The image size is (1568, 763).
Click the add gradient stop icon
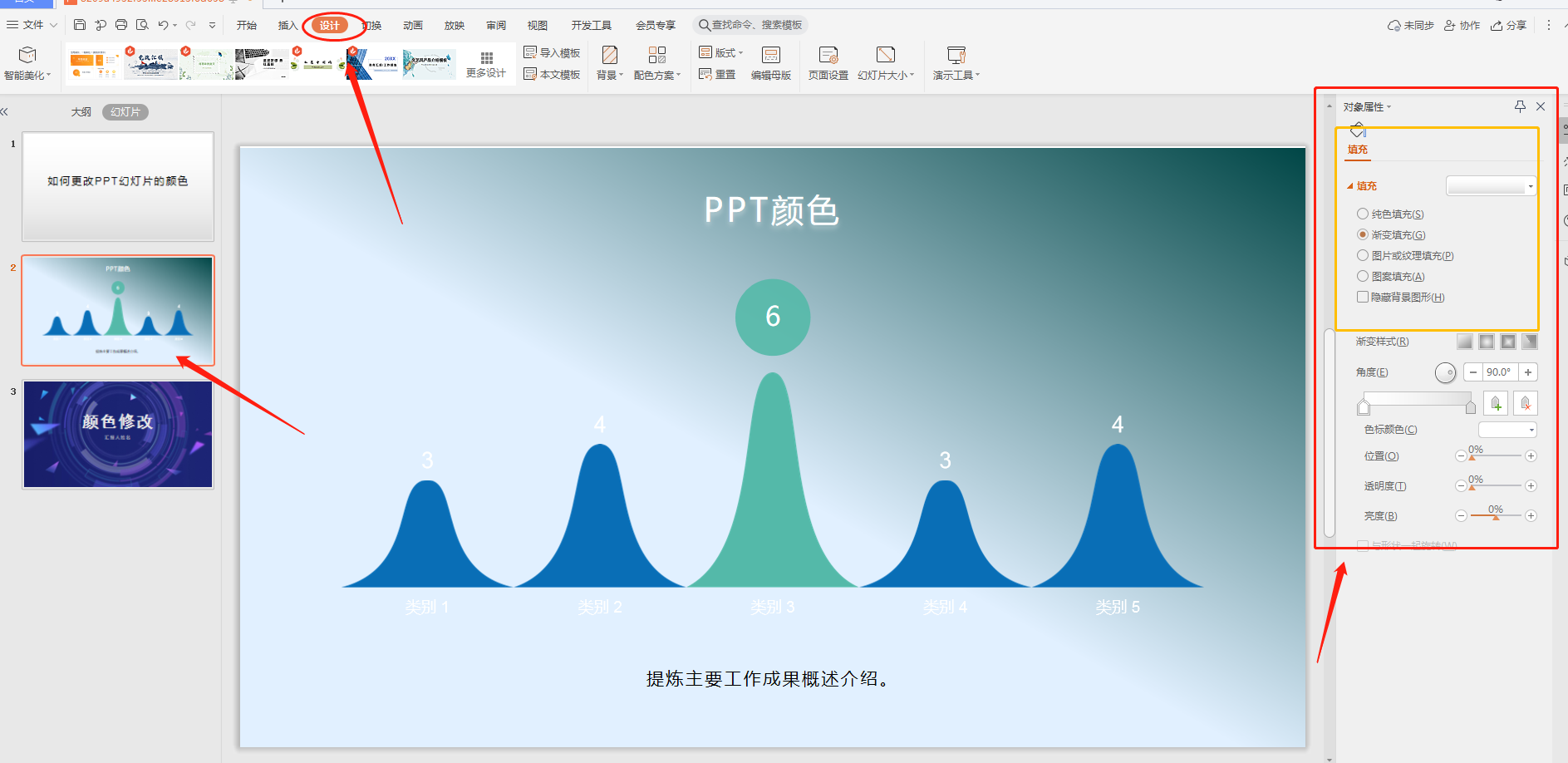coord(1496,404)
